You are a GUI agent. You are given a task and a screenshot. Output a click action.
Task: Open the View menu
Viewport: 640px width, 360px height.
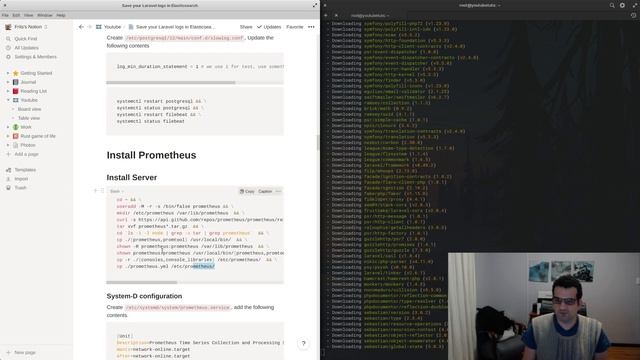[x=28, y=15]
